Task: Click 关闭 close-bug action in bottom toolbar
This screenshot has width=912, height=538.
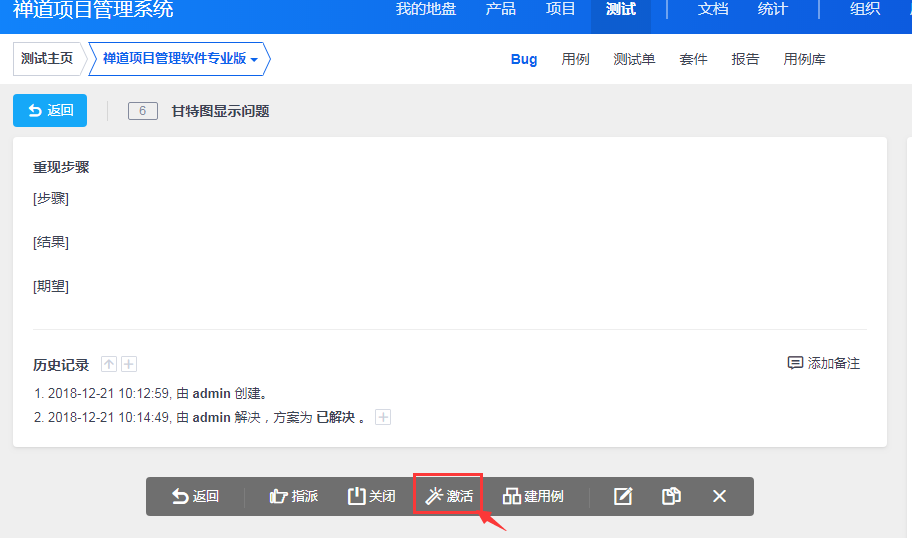Action: pos(372,496)
